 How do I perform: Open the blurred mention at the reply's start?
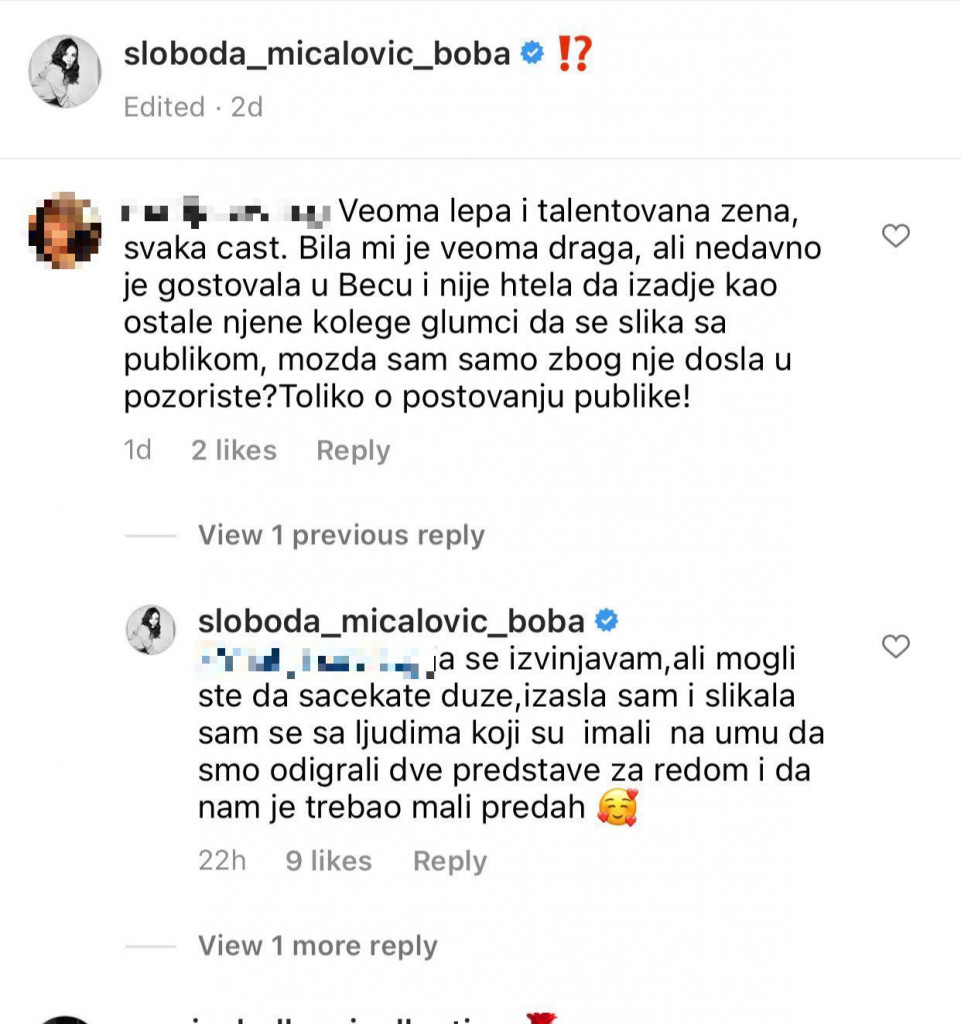tap(317, 662)
